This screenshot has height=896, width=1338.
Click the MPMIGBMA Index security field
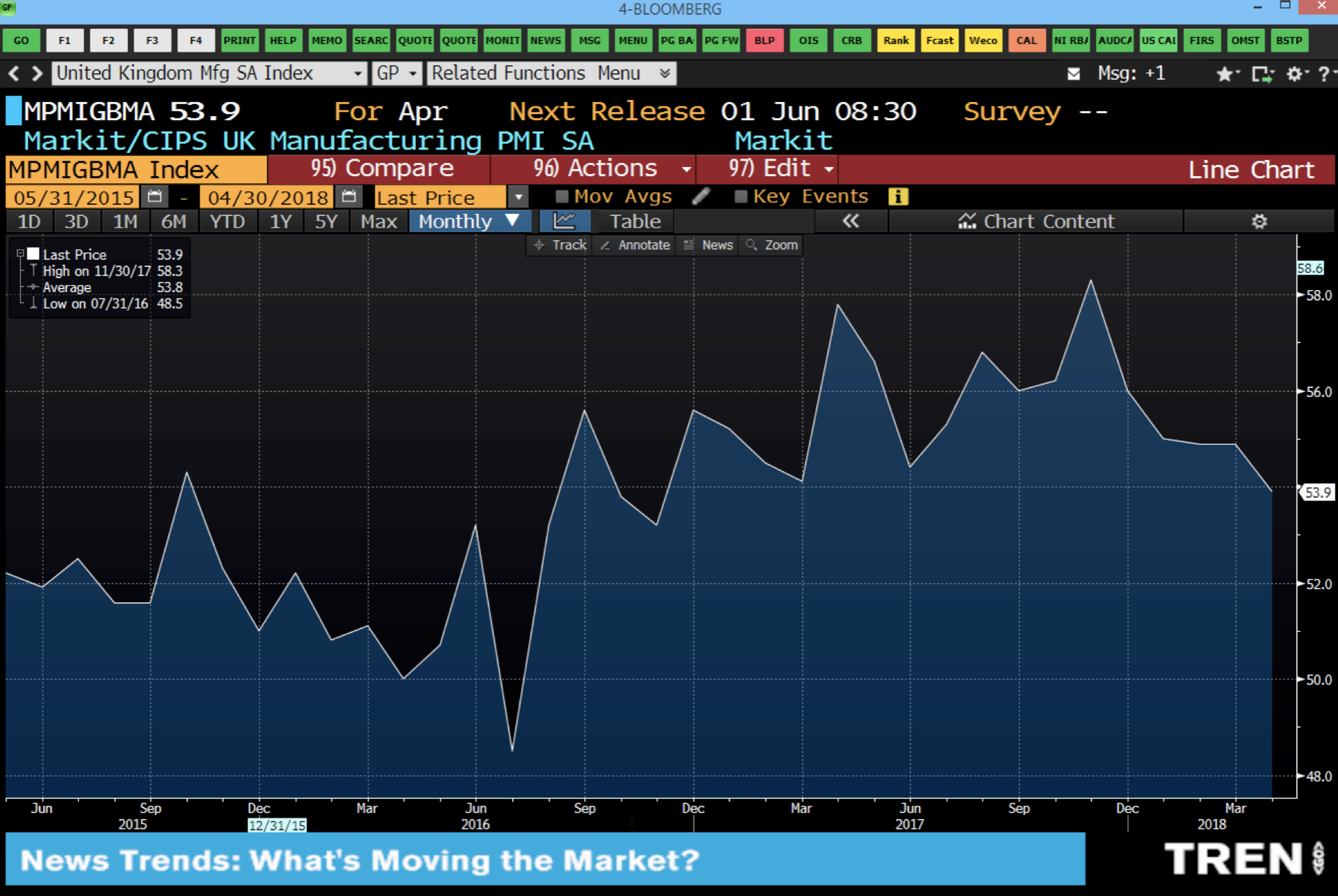(x=136, y=170)
